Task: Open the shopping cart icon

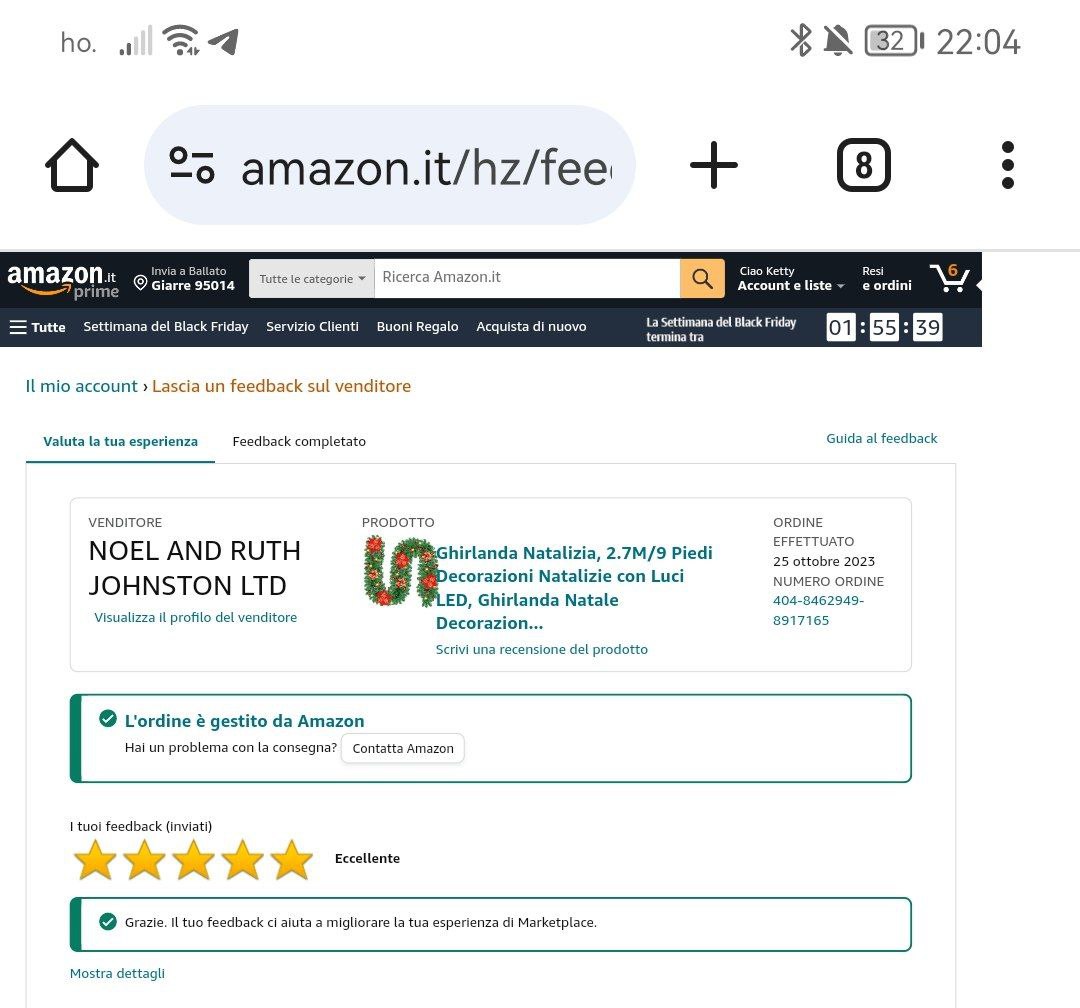Action: pos(950,278)
